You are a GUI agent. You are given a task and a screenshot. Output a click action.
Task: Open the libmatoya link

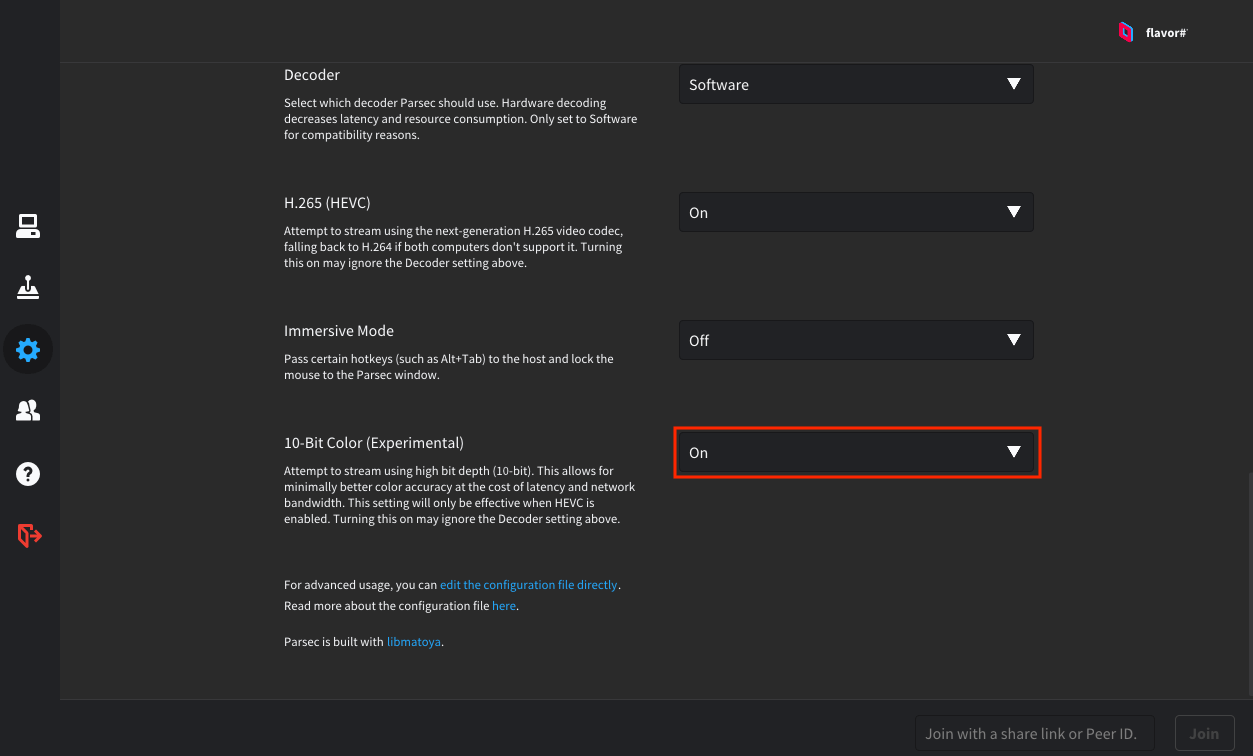tap(414, 642)
